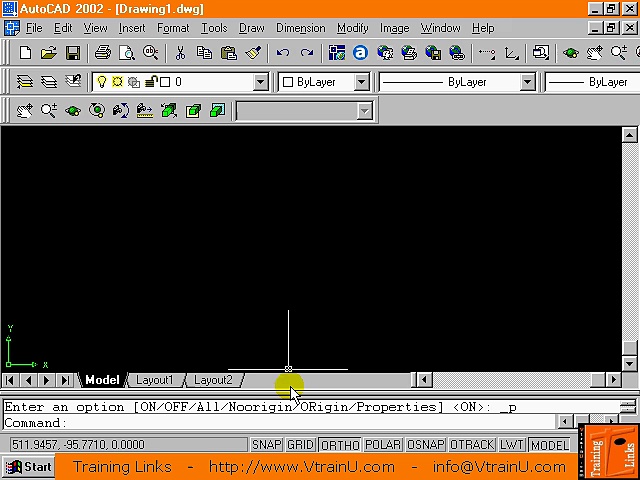Open Named Views icon on Standard toolbar
This screenshot has width=640, height=480.
coord(541,53)
